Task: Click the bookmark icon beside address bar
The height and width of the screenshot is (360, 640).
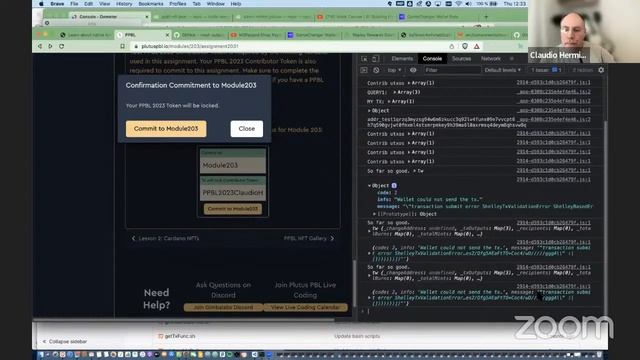Action: pos(122,47)
